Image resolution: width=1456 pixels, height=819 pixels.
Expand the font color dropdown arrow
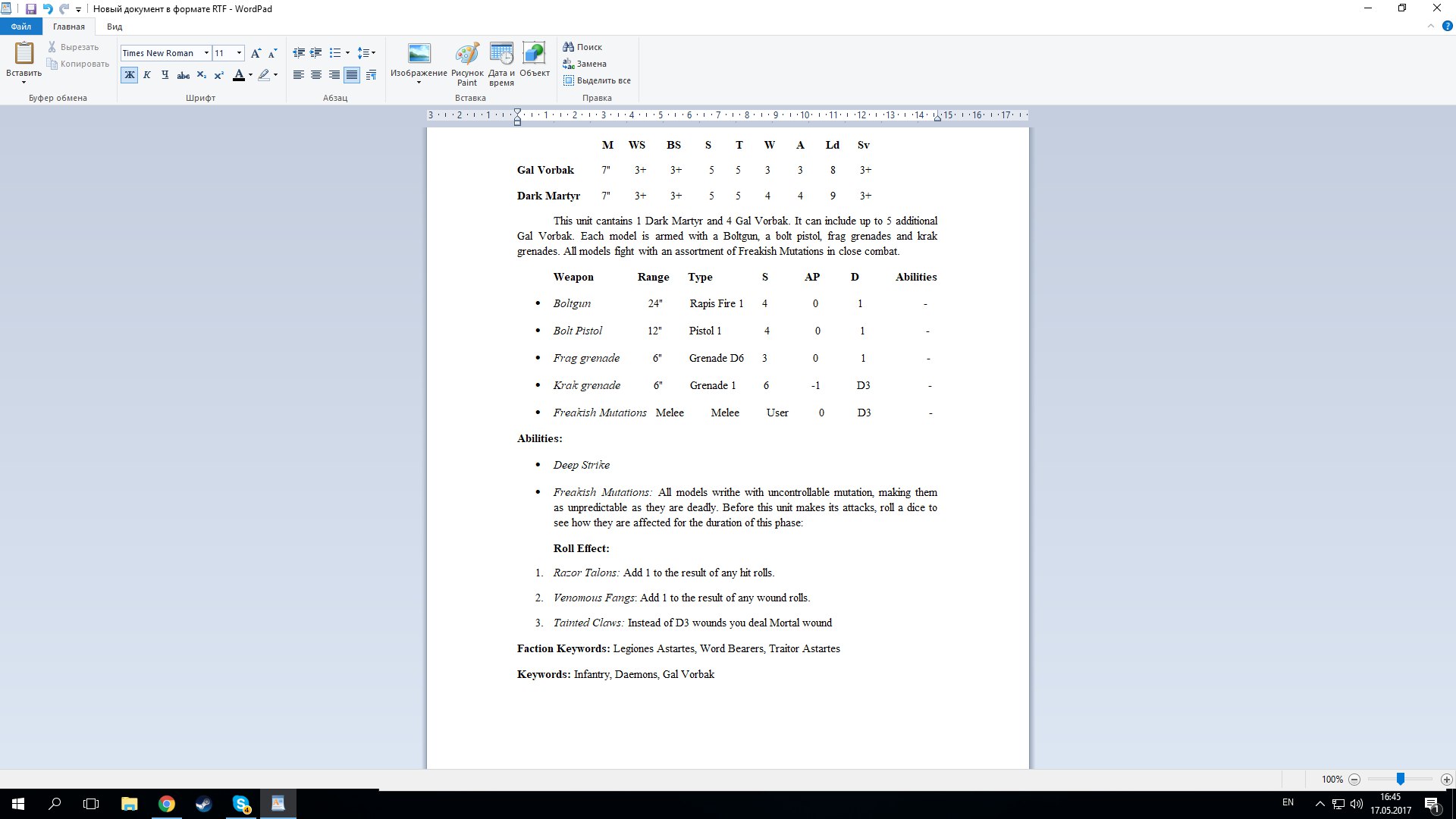pos(250,75)
